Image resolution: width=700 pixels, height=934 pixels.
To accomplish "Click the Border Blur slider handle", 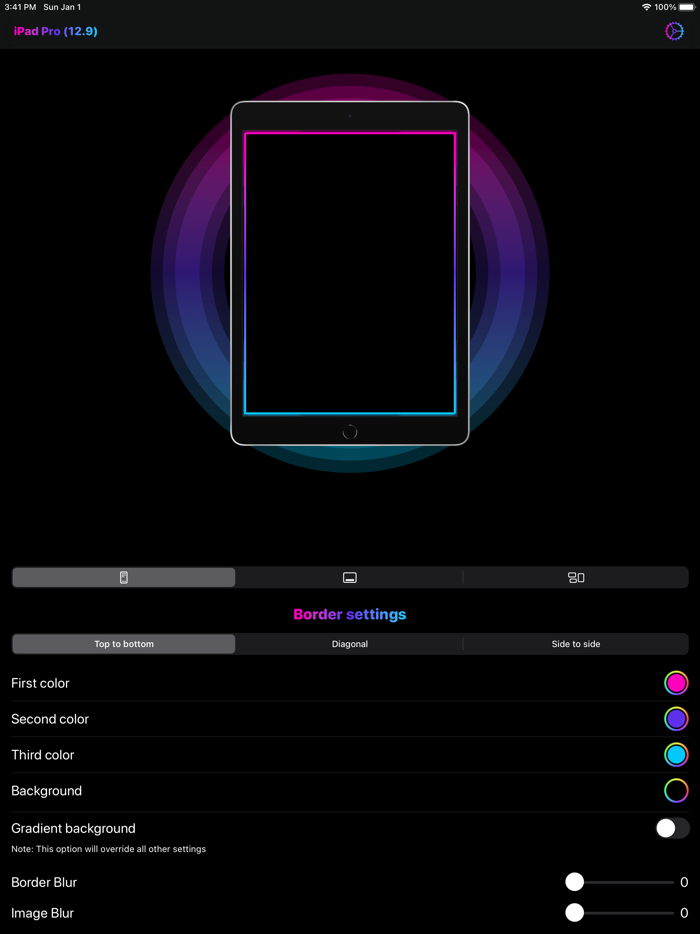I will (574, 882).
